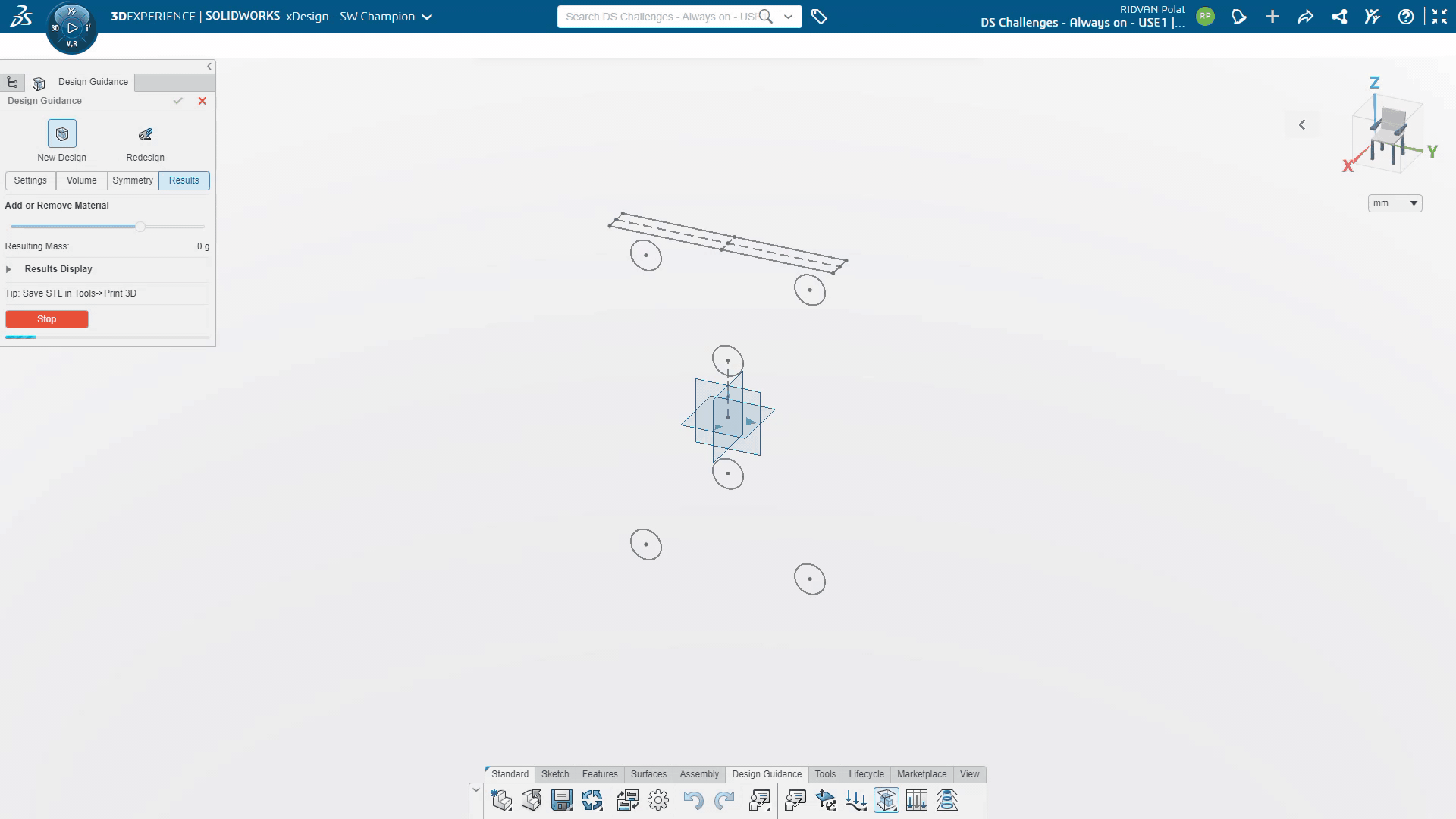Click the Redo icon
Image resolution: width=1456 pixels, height=819 pixels.
point(725,800)
